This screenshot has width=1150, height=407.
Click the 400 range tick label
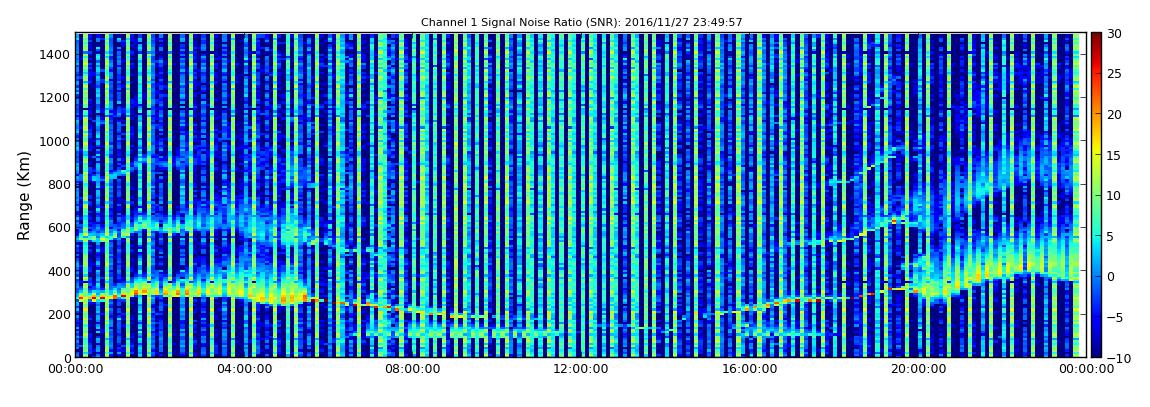59,271
